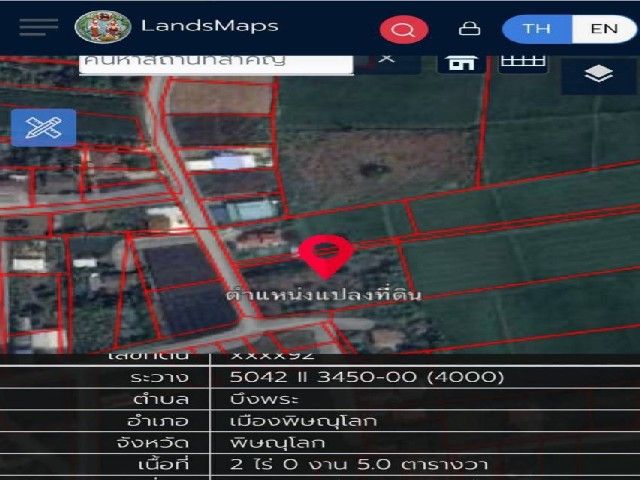Image resolution: width=640 pixels, height=480 pixels.
Task: Click the ตำแหน่งแปลงที่ดิน map label
Action: click(x=324, y=295)
